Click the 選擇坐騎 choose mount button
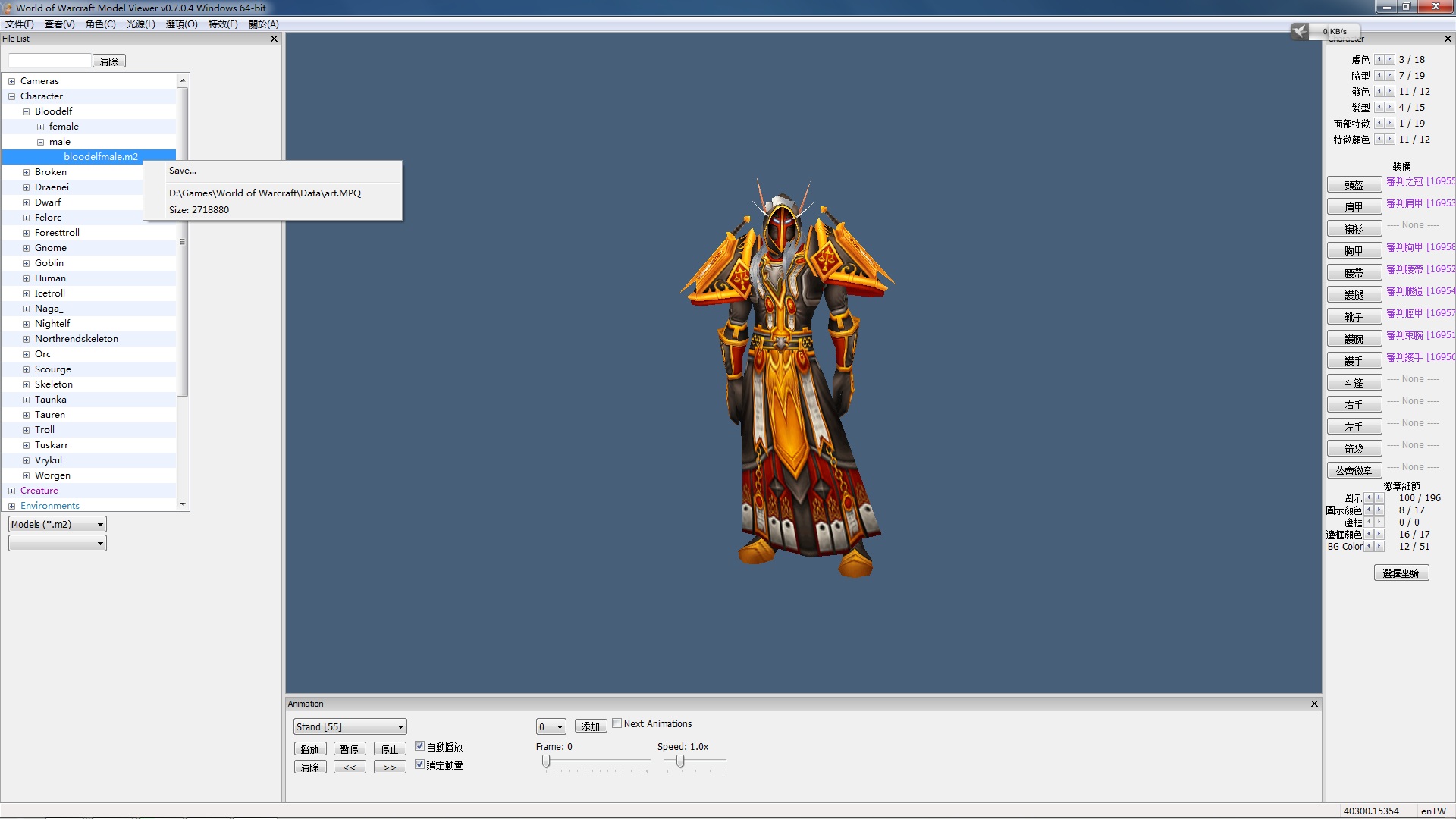The width and height of the screenshot is (1456, 819). pos(1401,573)
